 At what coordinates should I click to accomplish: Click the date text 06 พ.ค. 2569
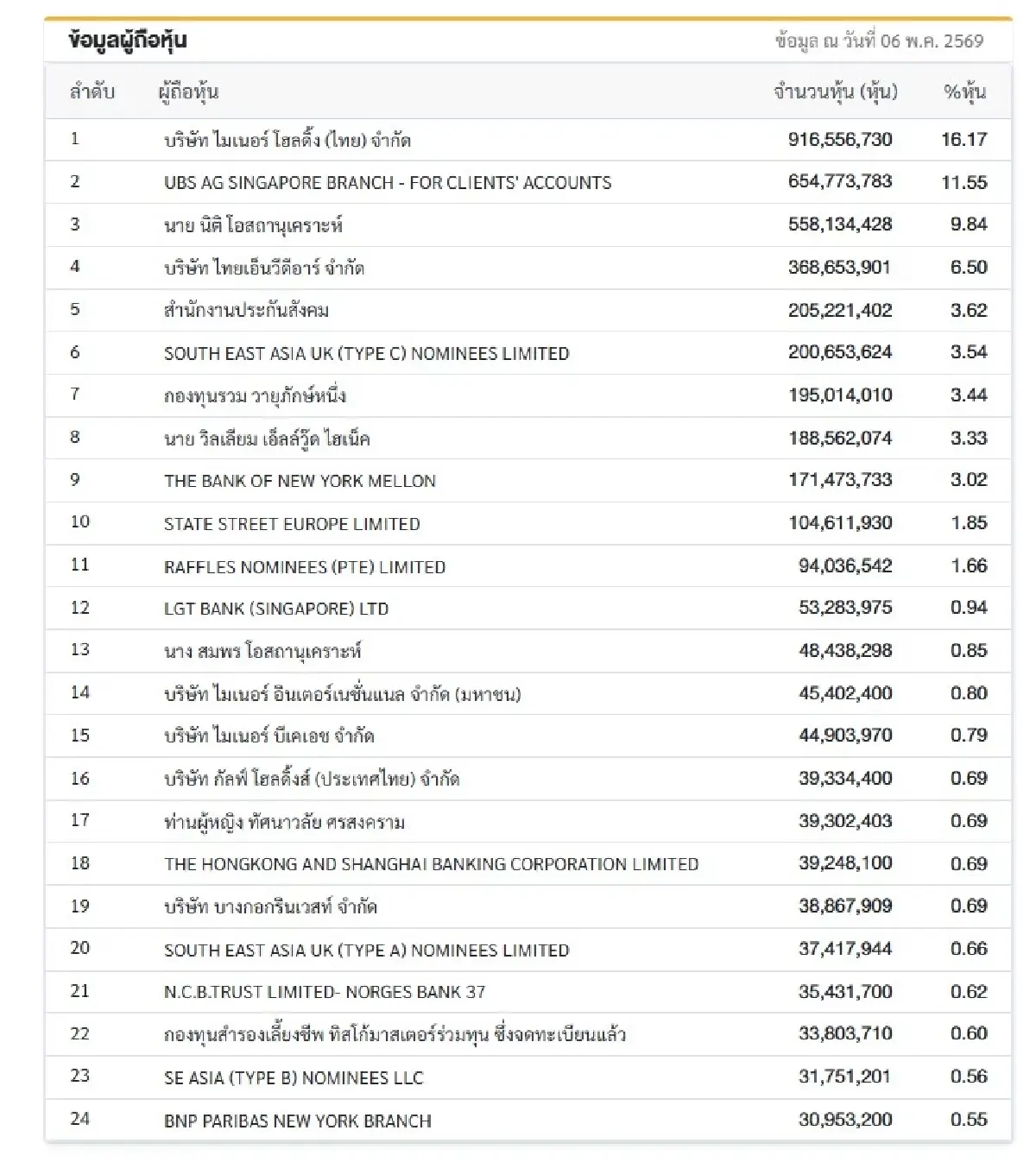click(x=932, y=41)
